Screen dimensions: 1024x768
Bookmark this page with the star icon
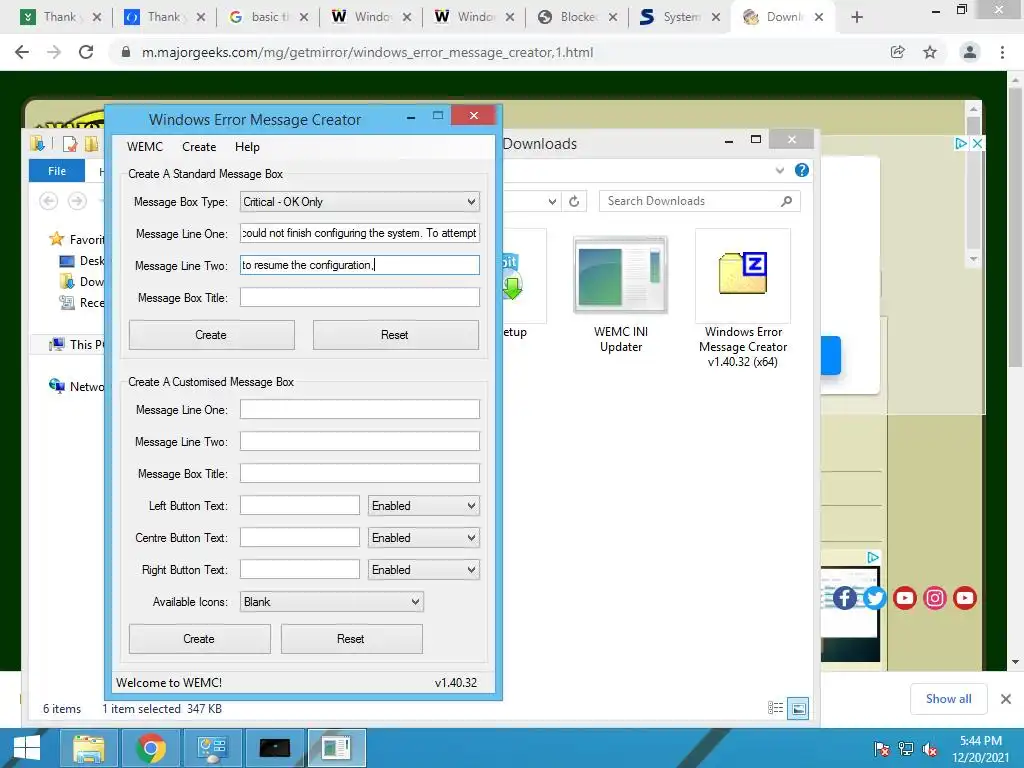tap(930, 52)
